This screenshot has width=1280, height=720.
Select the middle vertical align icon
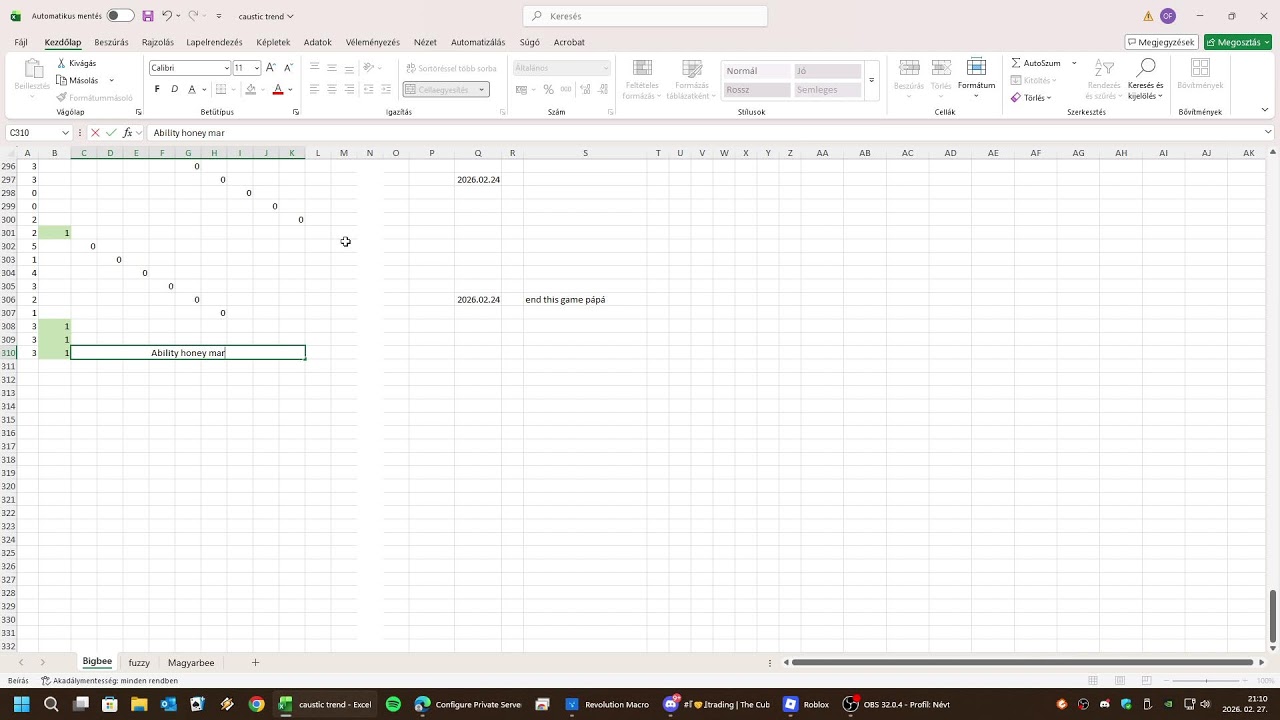coord(331,67)
